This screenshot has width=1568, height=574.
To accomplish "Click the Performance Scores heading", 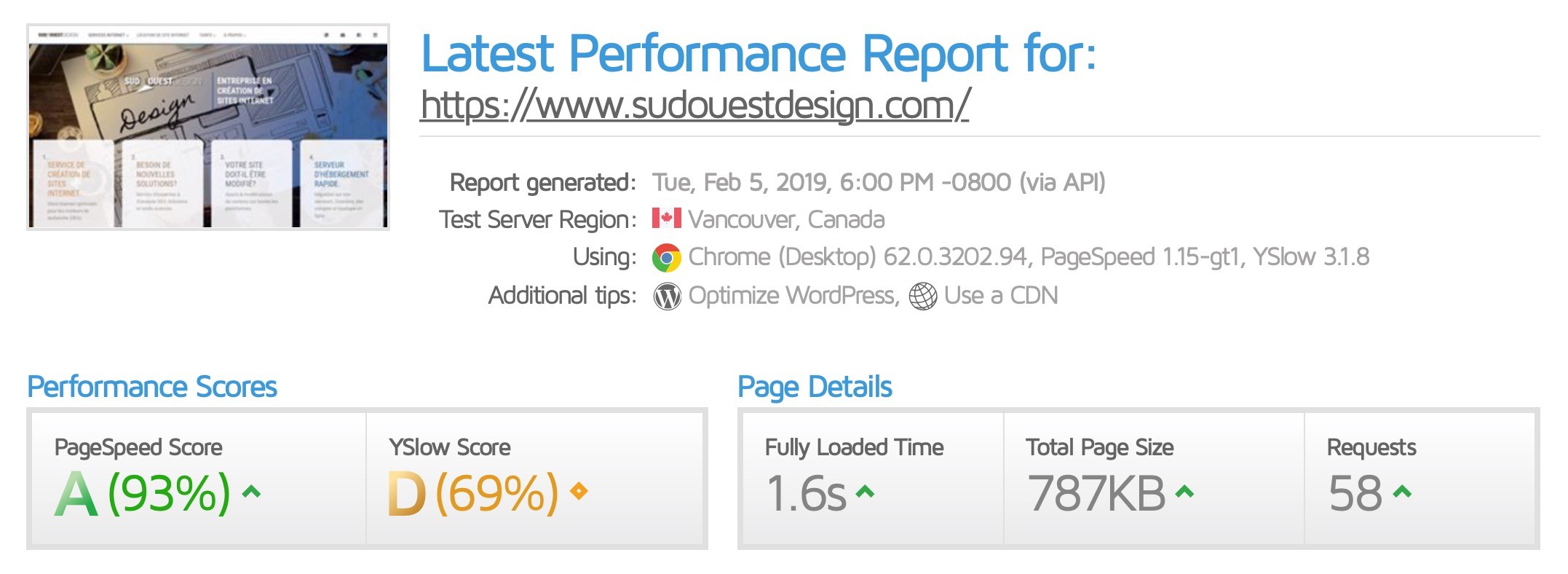I will pos(152,387).
